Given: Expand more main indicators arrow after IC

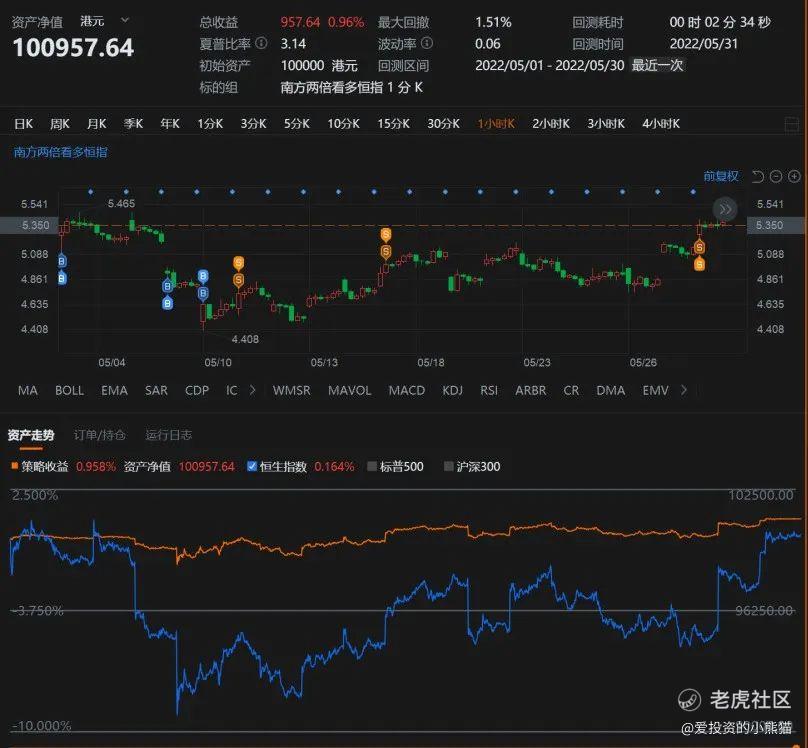Looking at the screenshot, I should point(252,390).
